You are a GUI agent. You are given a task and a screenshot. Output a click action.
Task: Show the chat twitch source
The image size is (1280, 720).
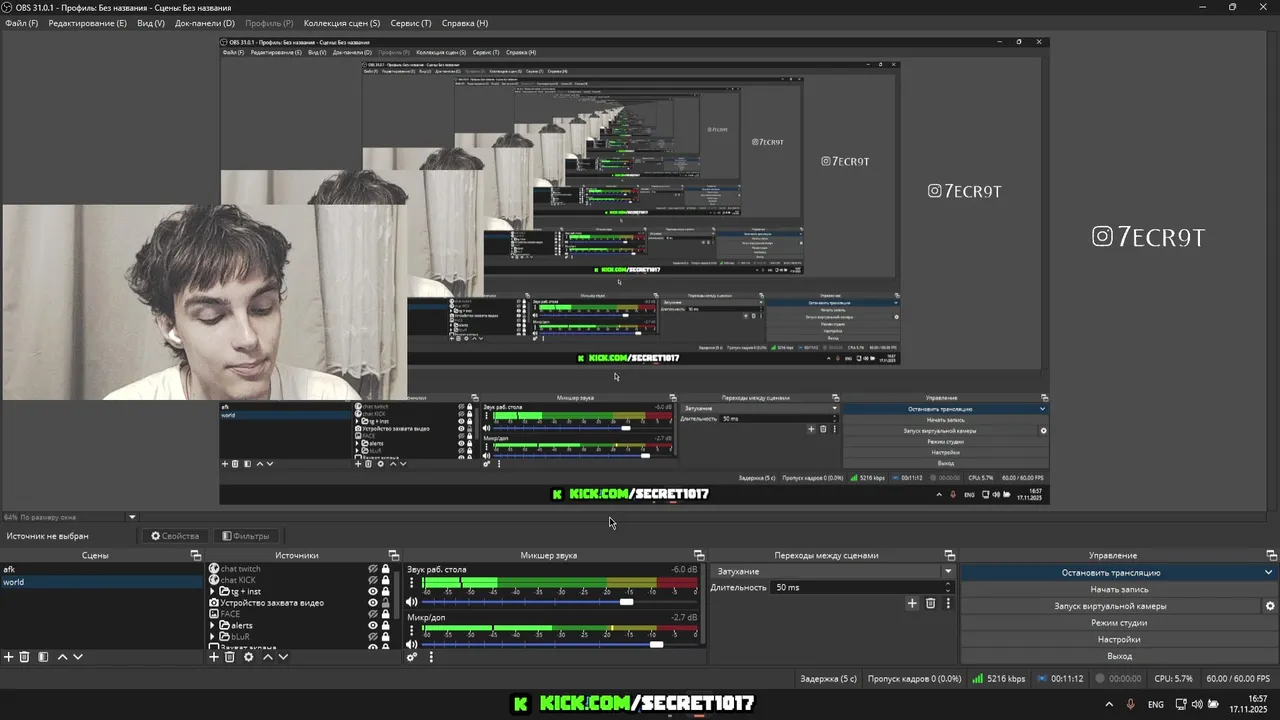[373, 569]
